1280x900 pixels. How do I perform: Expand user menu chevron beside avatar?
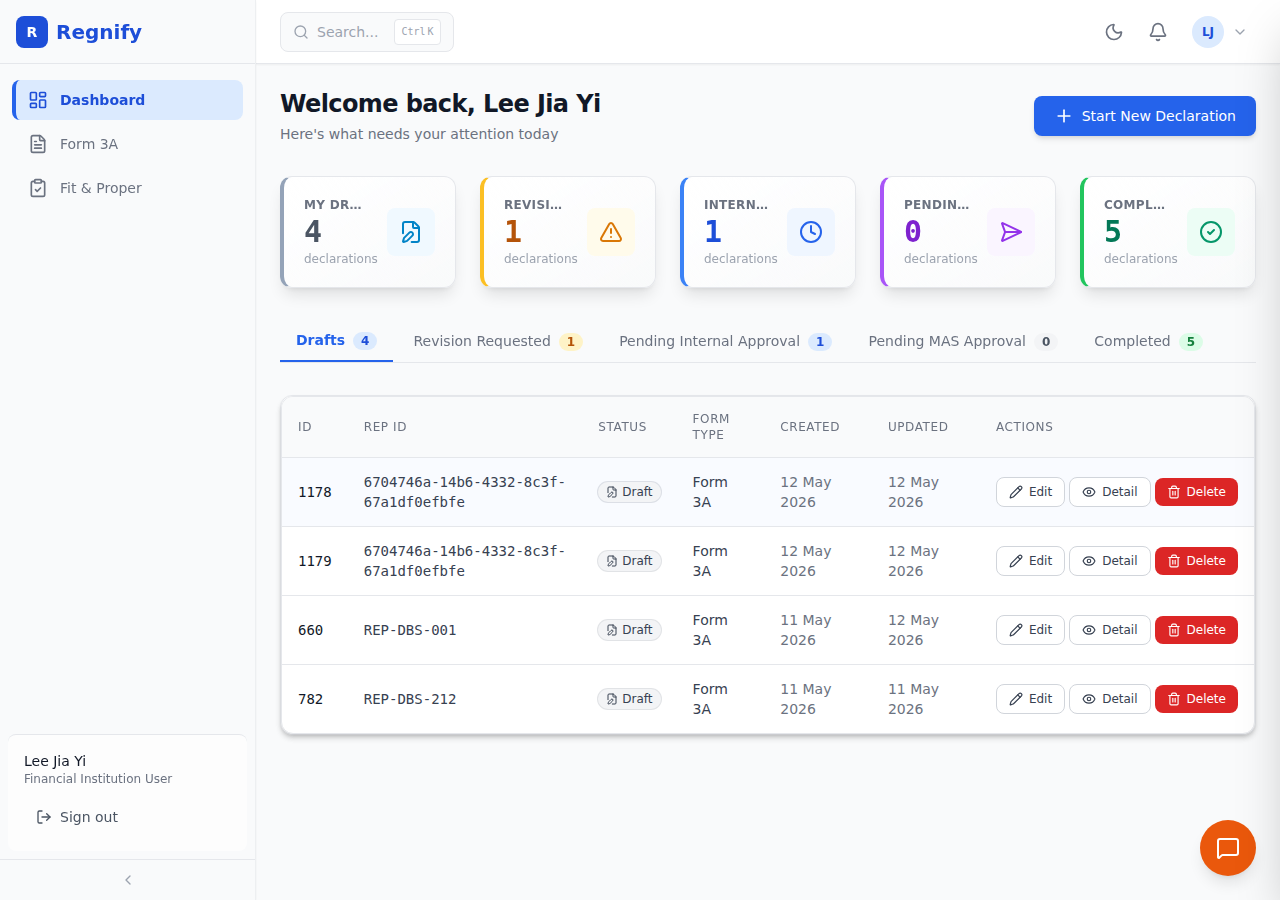point(1240,32)
